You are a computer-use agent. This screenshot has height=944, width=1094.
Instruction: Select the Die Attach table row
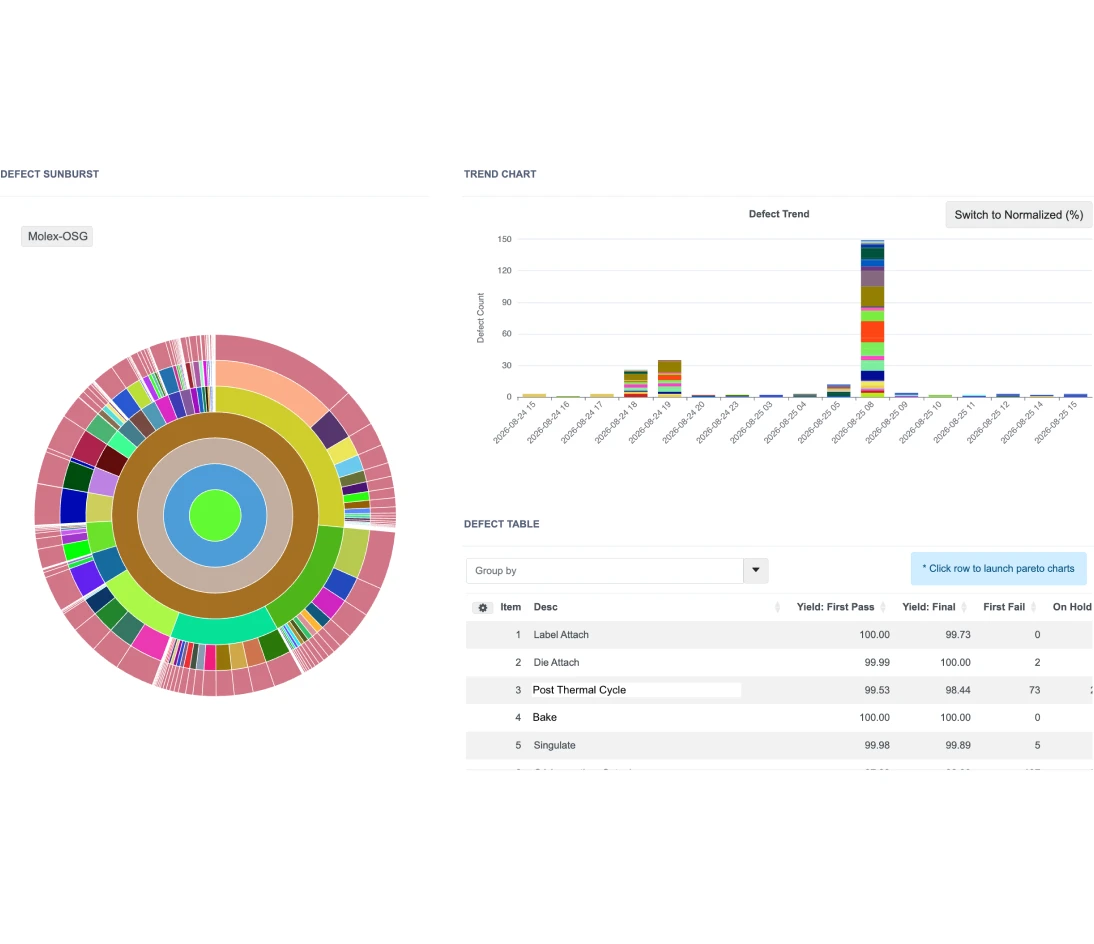click(x=779, y=663)
